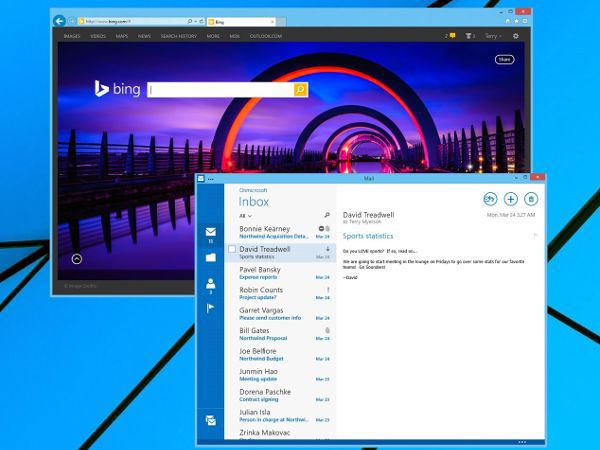The height and width of the screenshot is (450, 600).
Task: Open OUTLOOK.COM link in Bing navigation
Action: click(266, 36)
